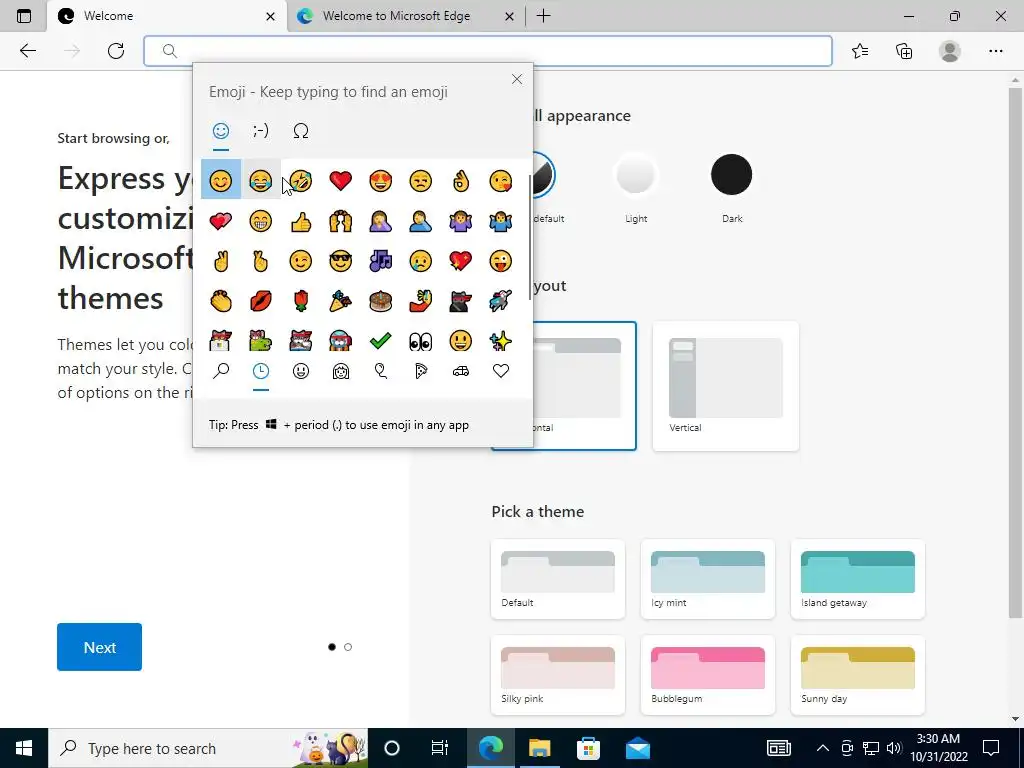Apply the Island getaway theme
The width and height of the screenshot is (1024, 768).
click(857, 579)
